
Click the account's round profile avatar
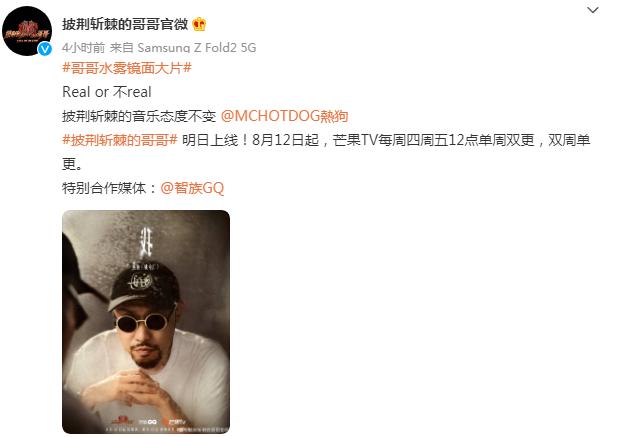[x=27, y=31]
